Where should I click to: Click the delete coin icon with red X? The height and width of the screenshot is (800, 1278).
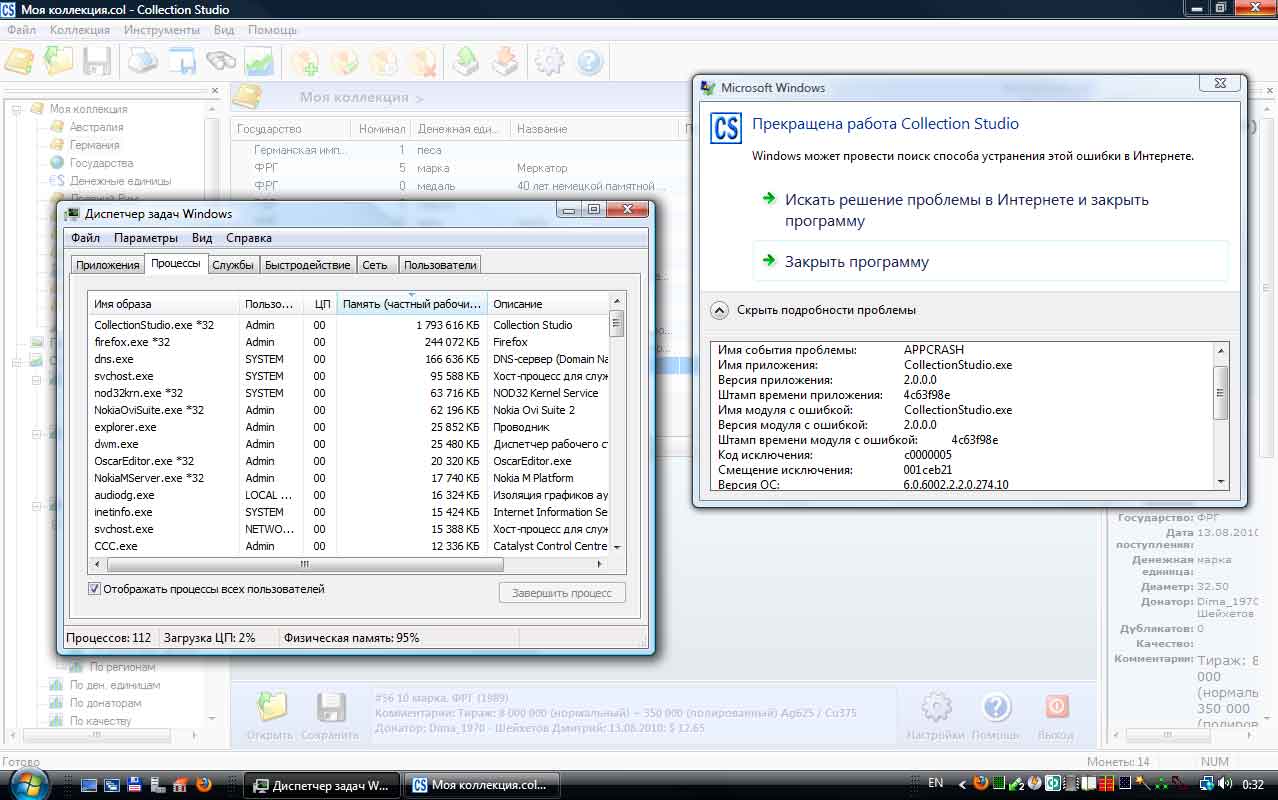coord(422,62)
